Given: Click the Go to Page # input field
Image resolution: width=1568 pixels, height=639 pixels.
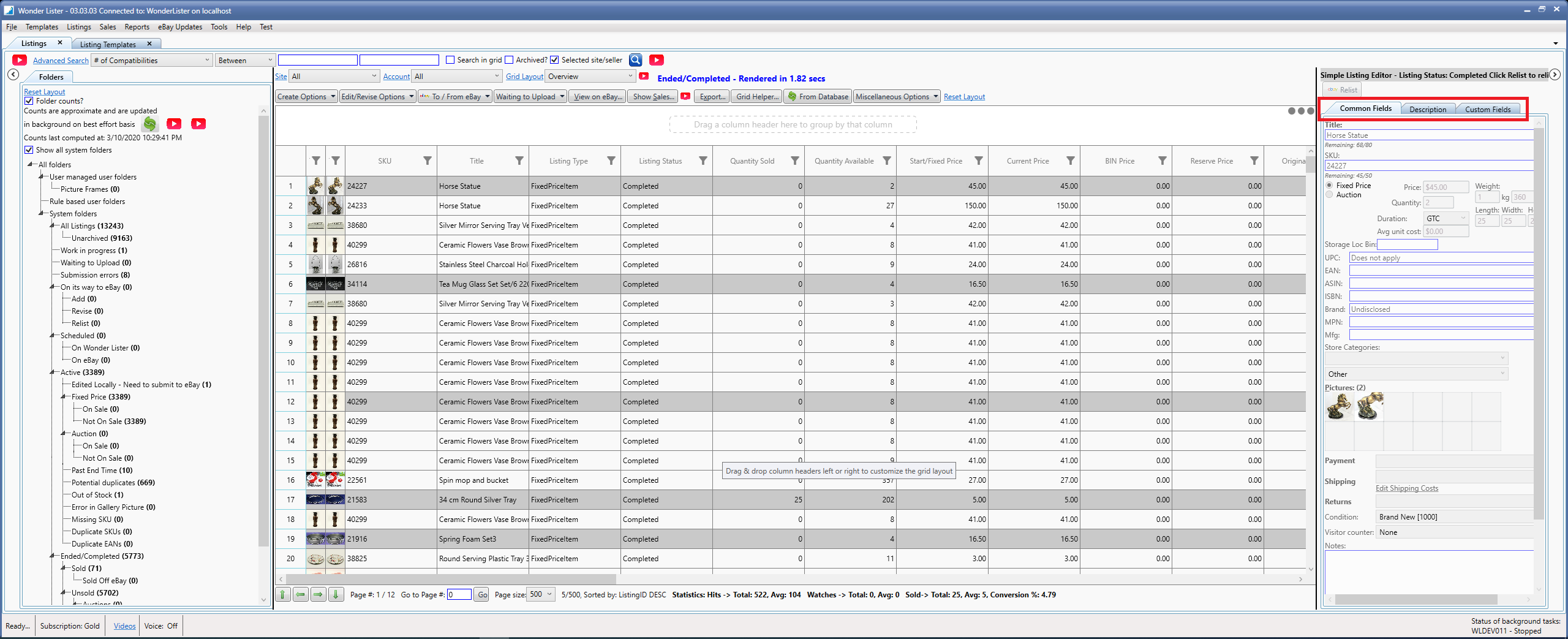Looking at the screenshot, I should pos(459,594).
